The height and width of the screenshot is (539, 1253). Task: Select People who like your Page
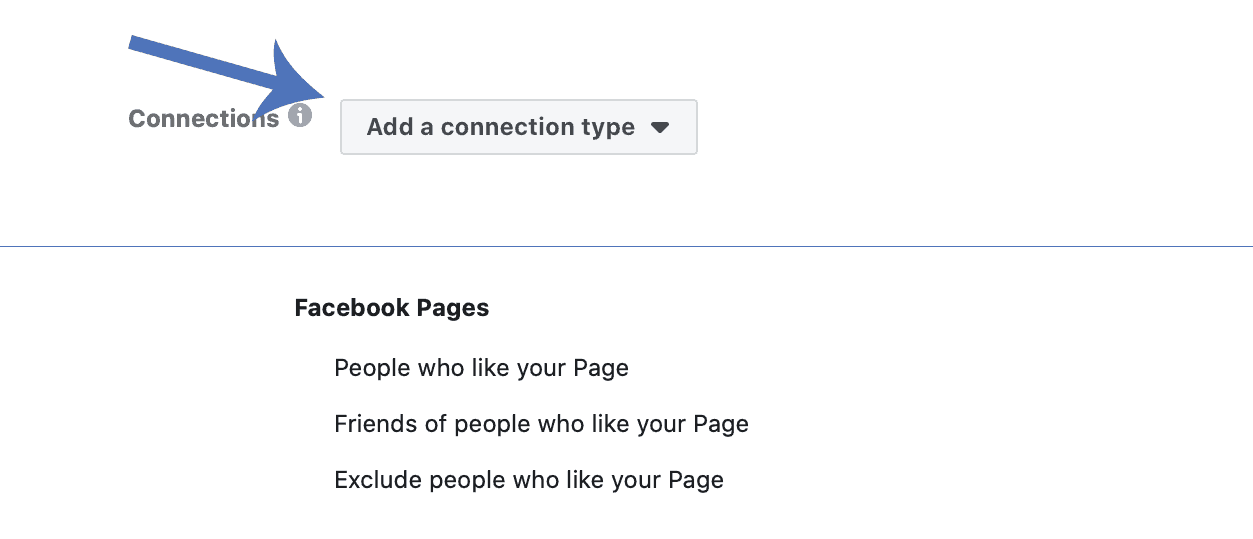pyautogui.click(x=481, y=368)
